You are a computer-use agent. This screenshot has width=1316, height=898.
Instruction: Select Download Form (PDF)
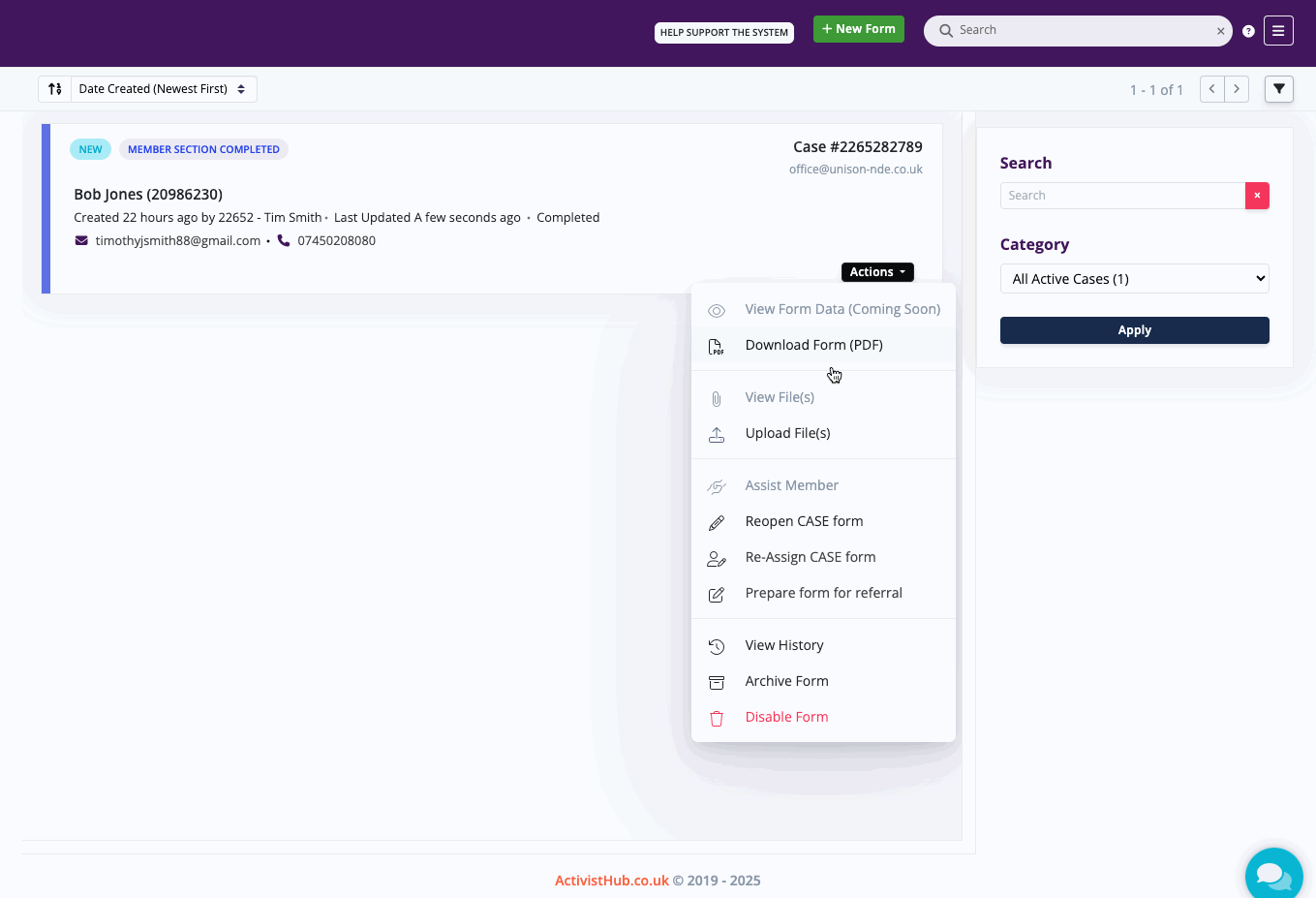click(813, 345)
